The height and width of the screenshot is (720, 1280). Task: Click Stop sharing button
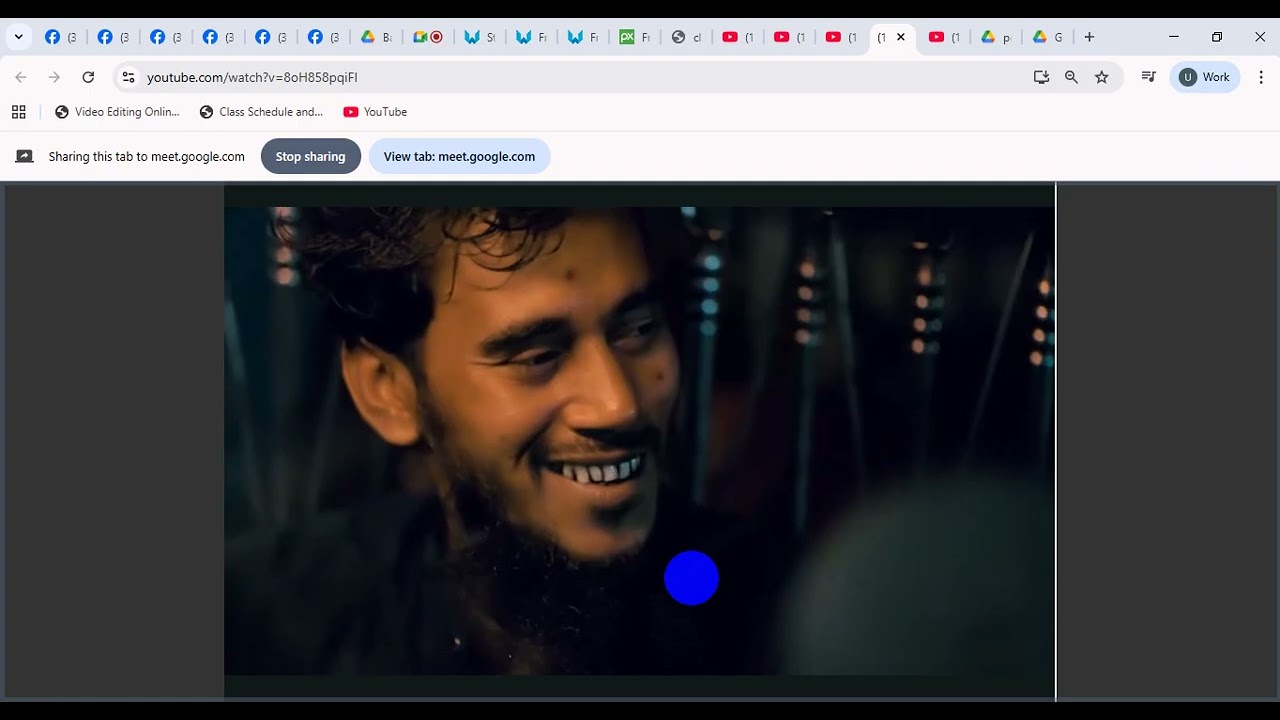[310, 156]
